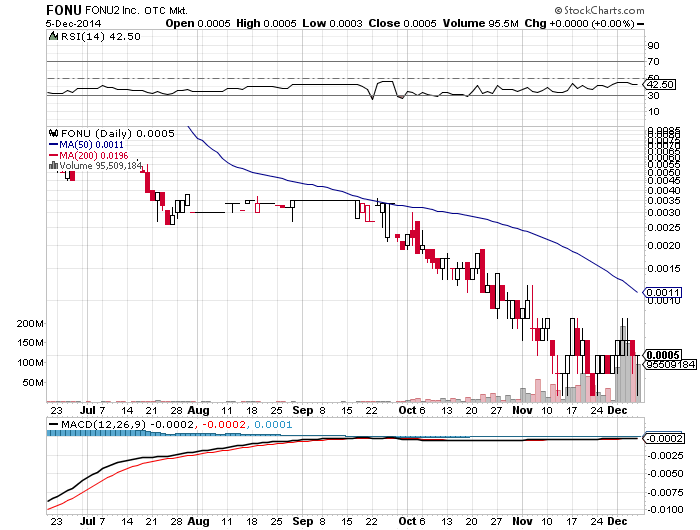The image size is (700, 530).
Task: Click "Dec" on the MACD panel date axis
Action: tap(617, 521)
